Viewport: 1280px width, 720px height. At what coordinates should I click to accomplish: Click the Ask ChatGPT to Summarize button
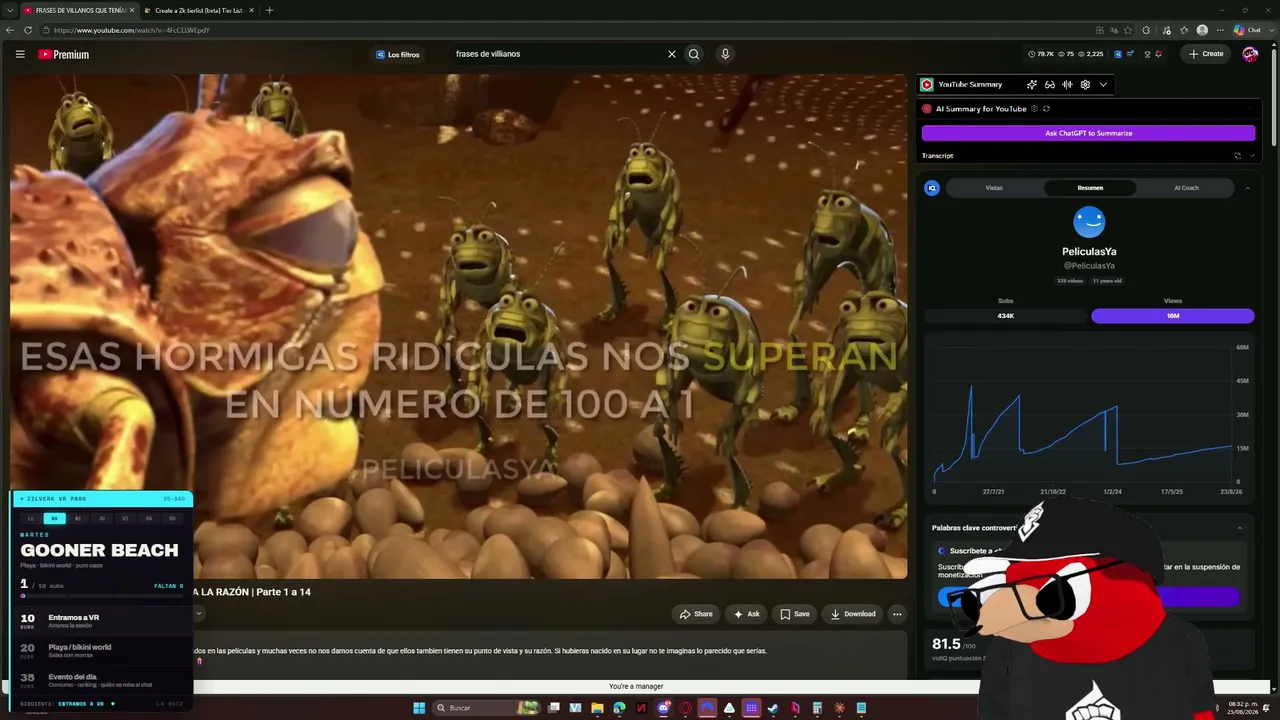[1088, 133]
